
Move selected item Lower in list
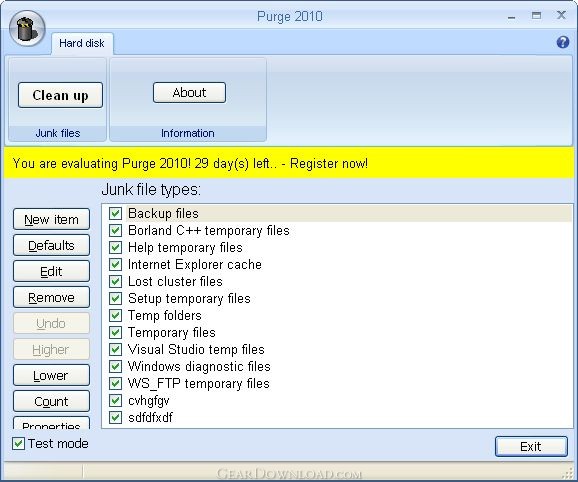51,376
